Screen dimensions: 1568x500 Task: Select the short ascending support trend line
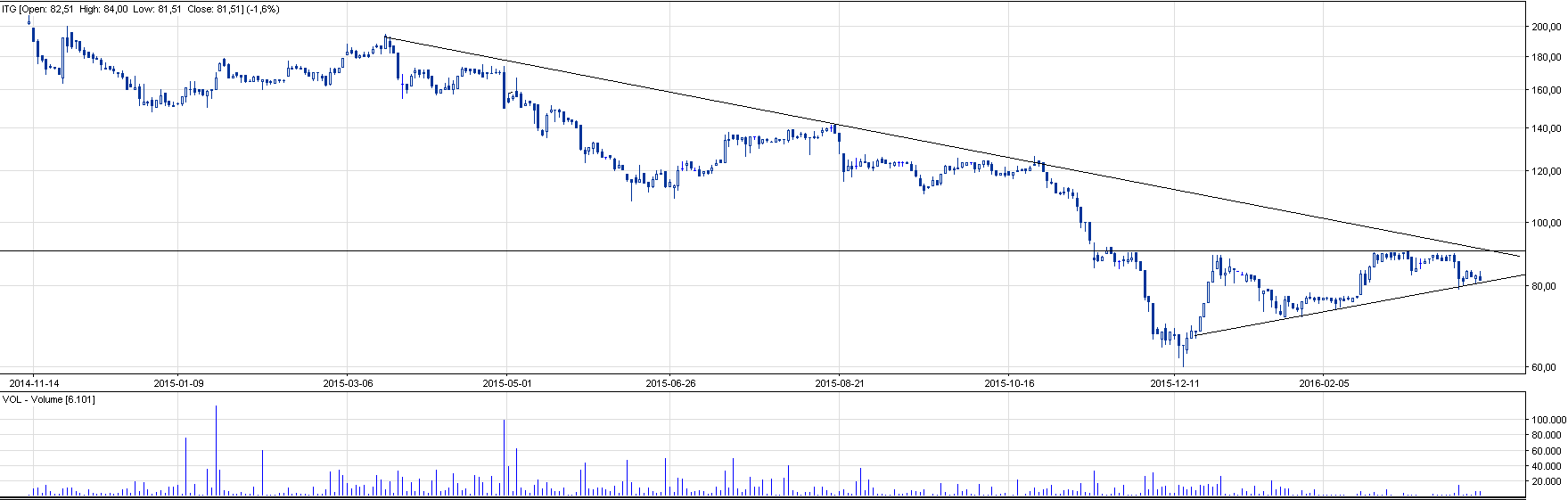pyautogui.click(x=1337, y=307)
